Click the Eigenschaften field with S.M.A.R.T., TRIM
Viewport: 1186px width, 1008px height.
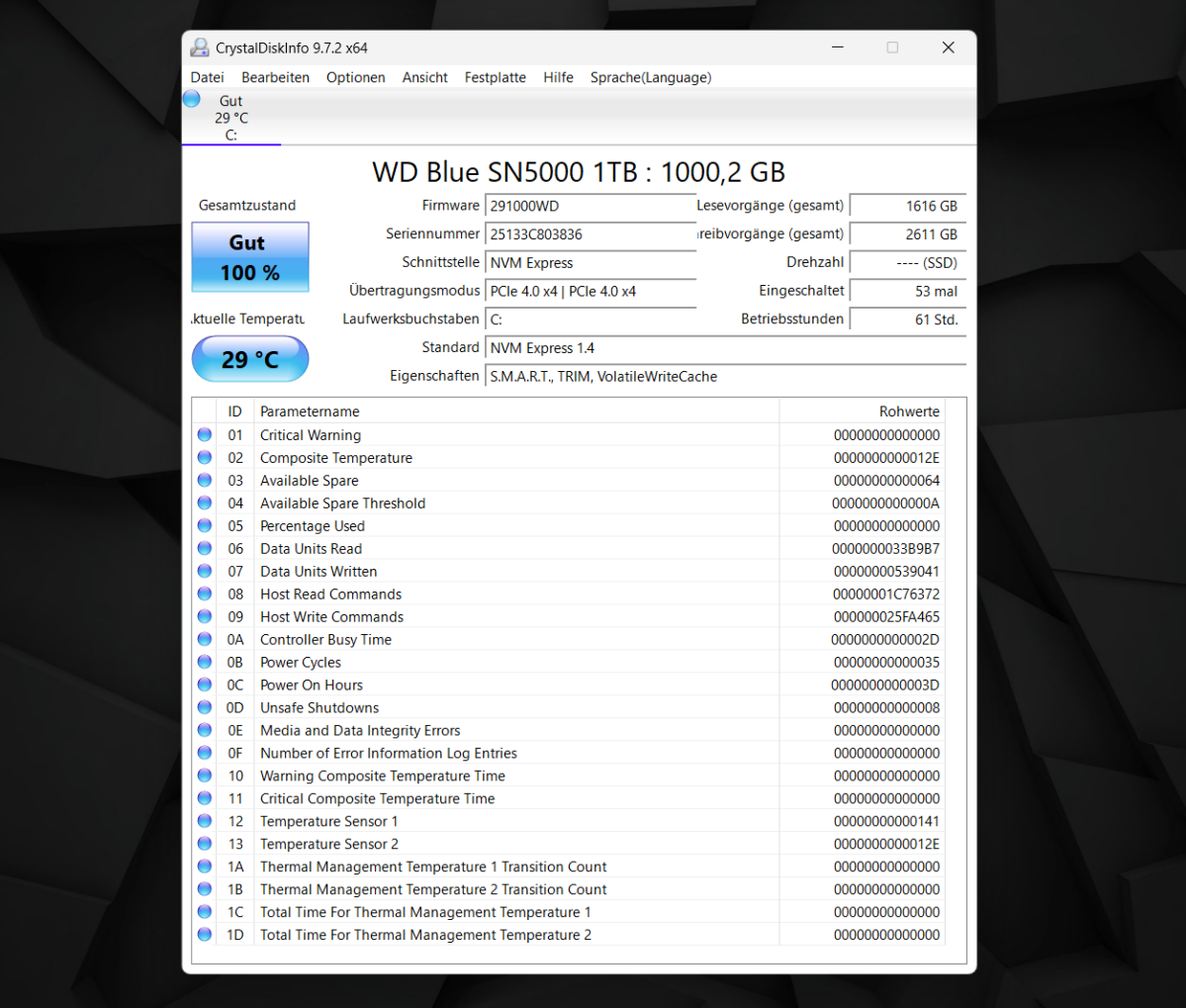point(725,376)
